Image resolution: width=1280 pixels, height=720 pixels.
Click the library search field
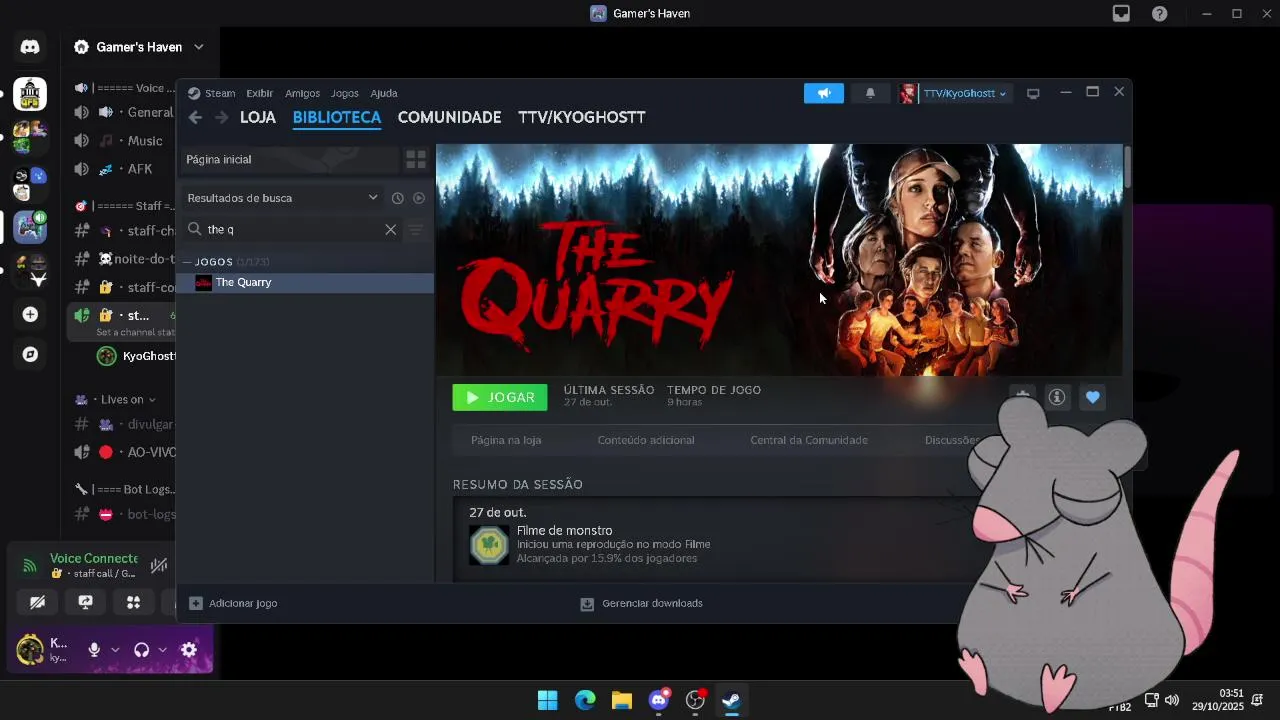tap(293, 229)
